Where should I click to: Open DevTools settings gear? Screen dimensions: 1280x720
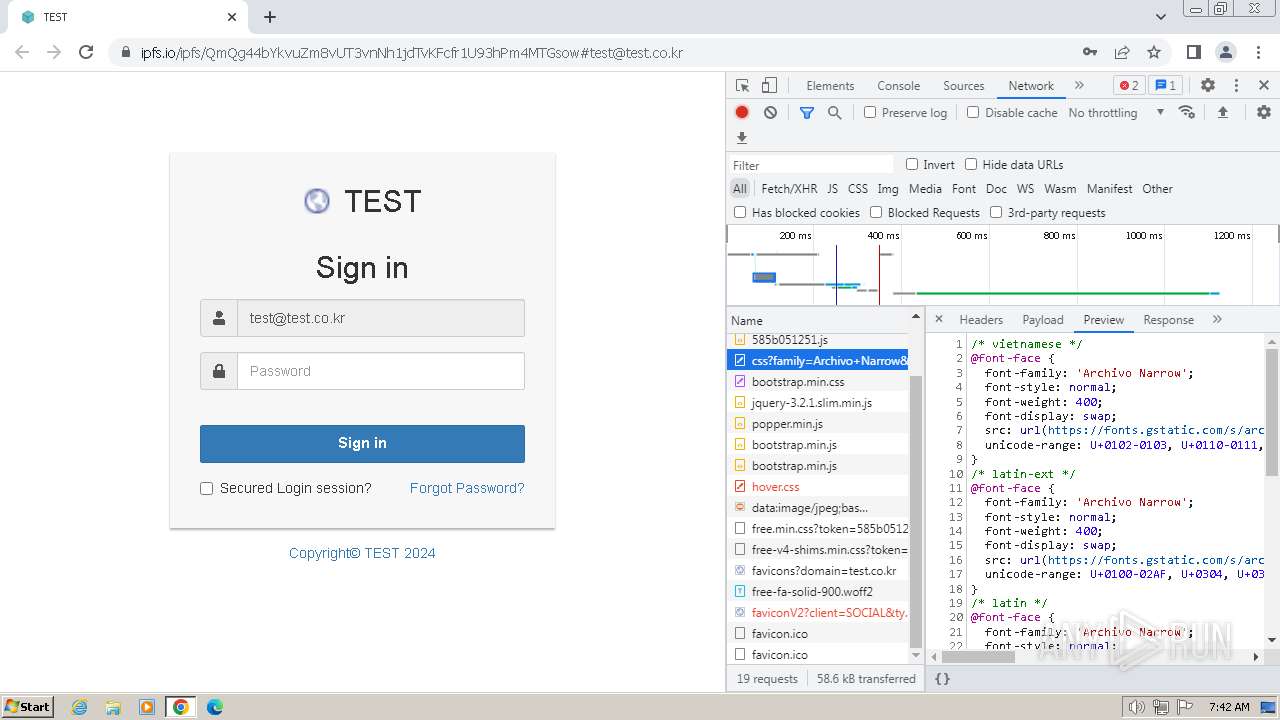[1208, 86]
